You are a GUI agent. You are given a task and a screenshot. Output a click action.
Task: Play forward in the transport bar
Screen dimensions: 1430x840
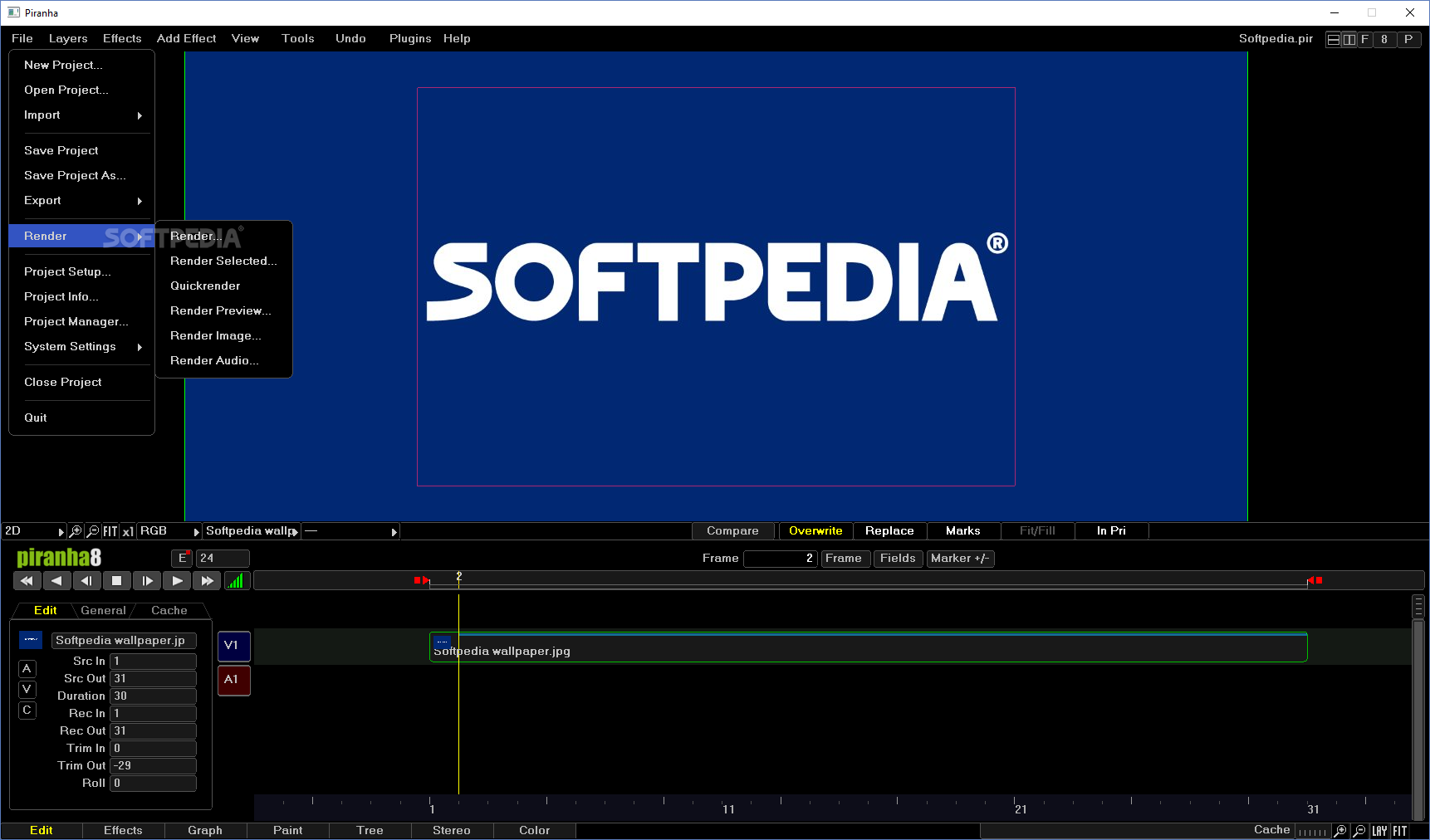tap(177, 581)
